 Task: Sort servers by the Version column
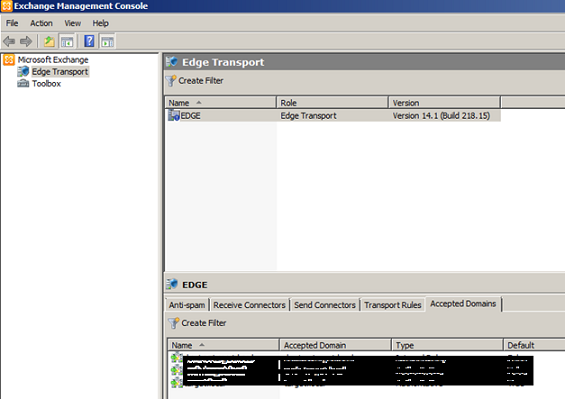click(444, 103)
